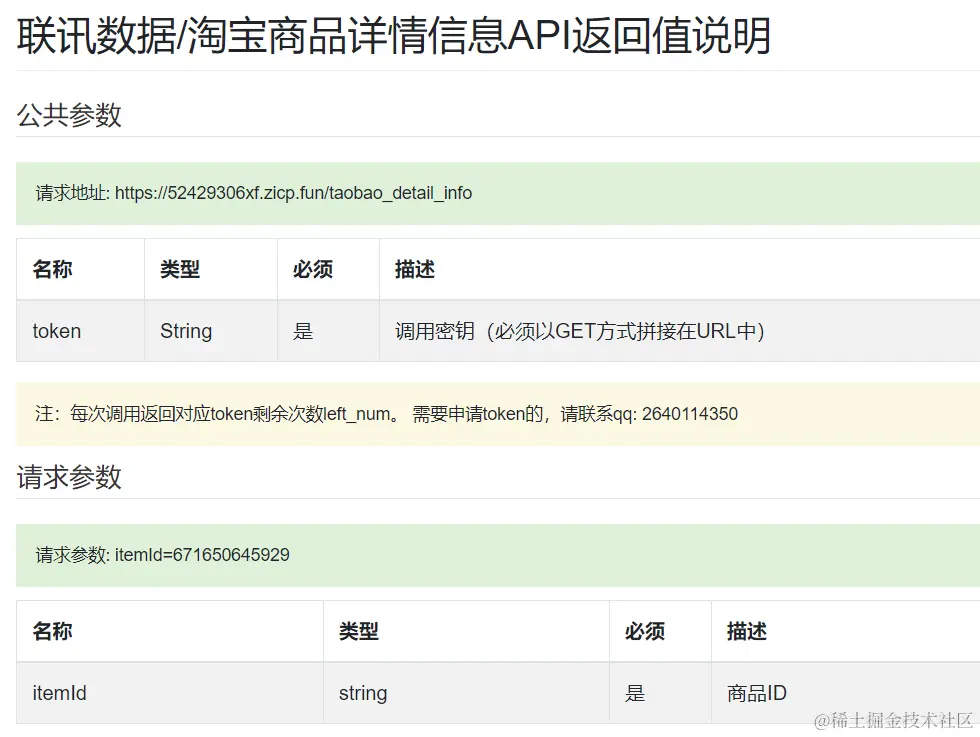Click the request parameter example itemId=671650645929

pyautogui.click(x=202, y=555)
